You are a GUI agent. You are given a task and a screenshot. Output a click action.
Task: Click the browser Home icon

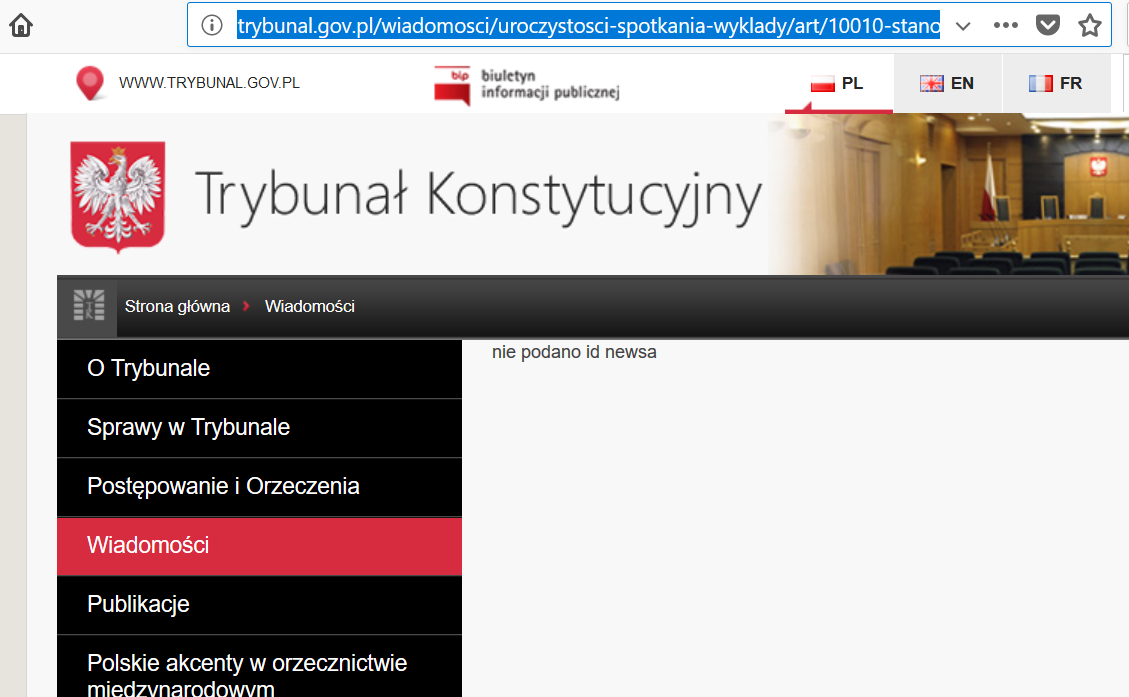20,26
